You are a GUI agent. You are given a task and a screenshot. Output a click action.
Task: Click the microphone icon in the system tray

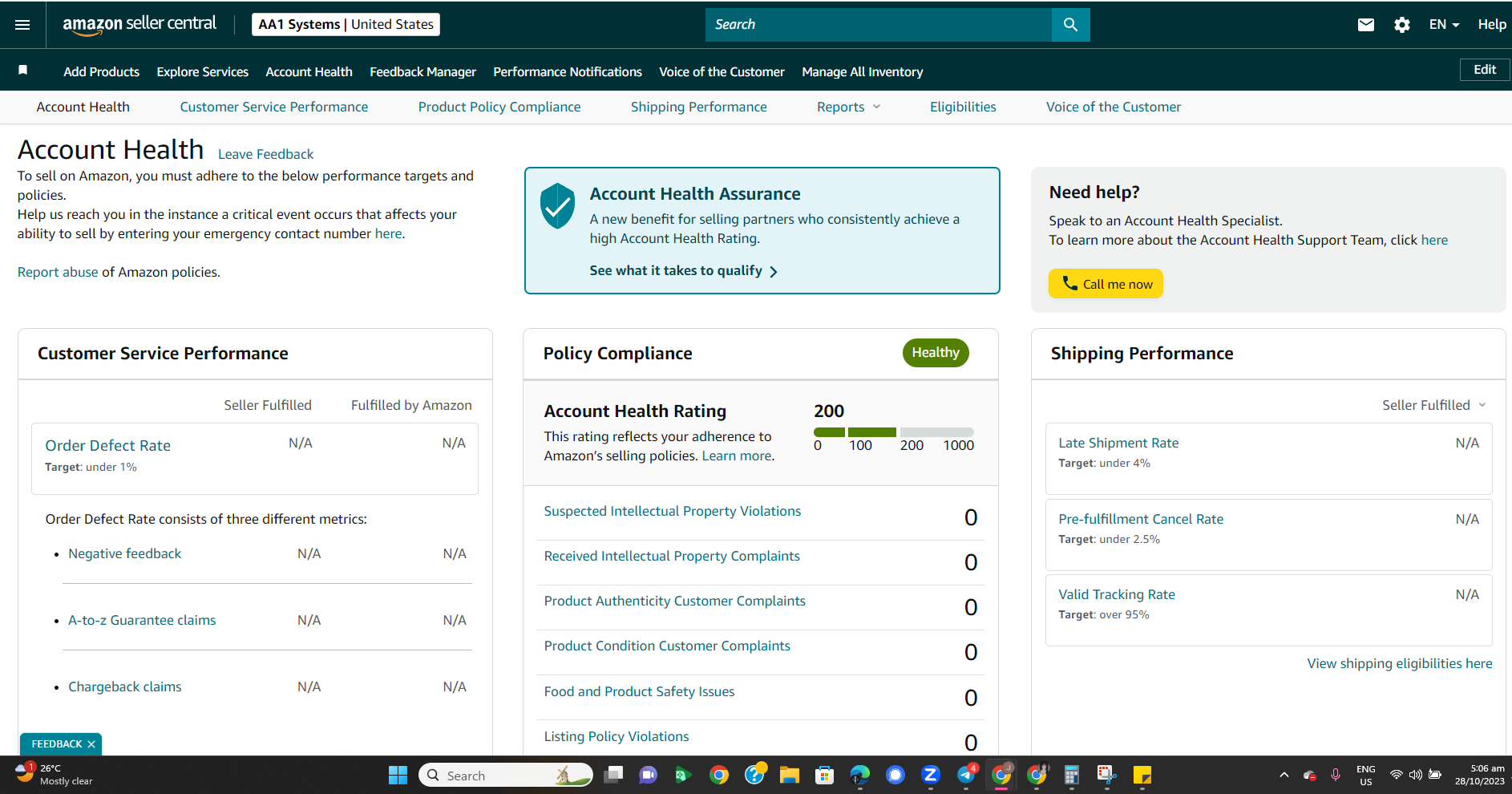pos(1336,775)
